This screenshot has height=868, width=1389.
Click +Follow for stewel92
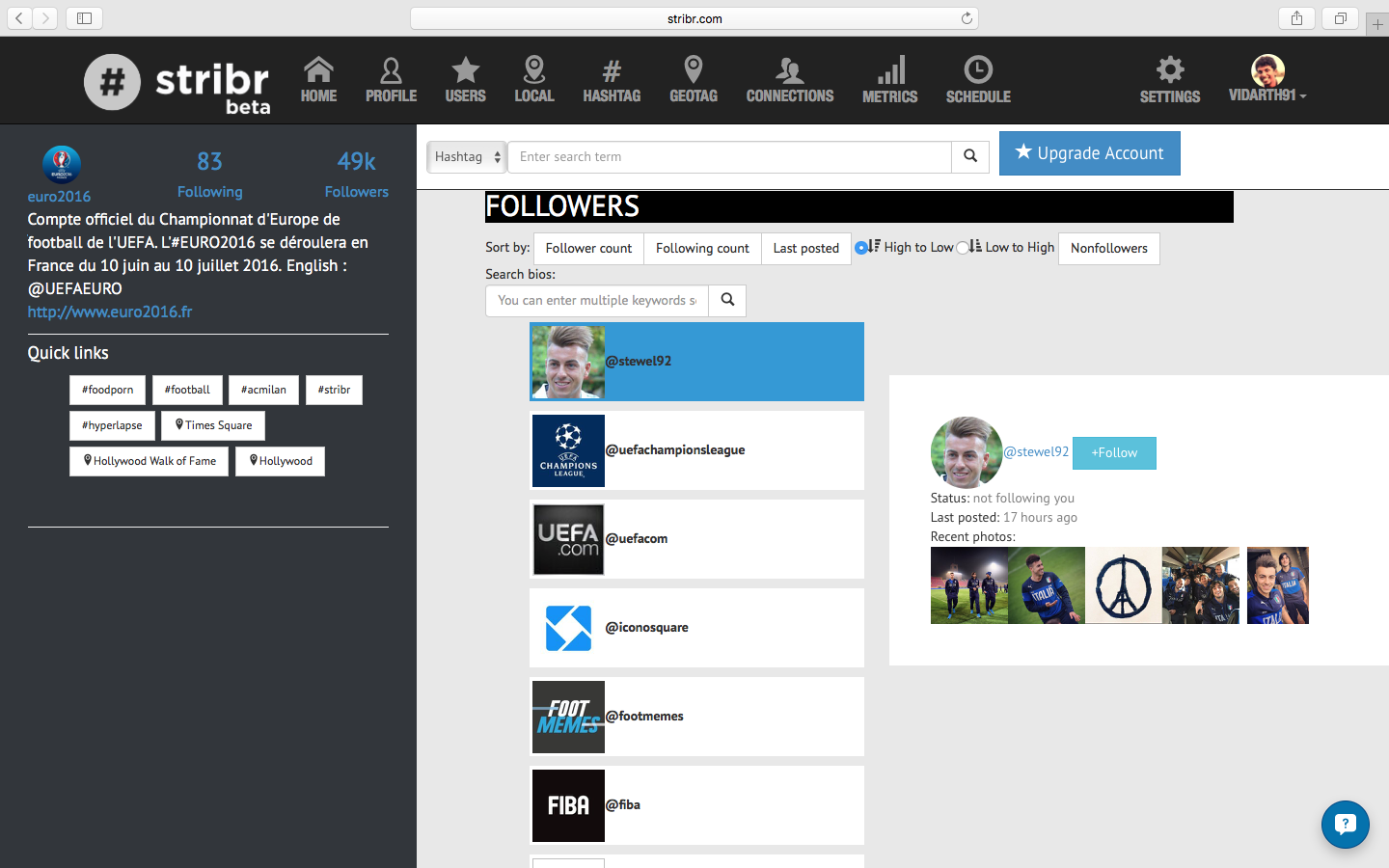pos(1114,452)
